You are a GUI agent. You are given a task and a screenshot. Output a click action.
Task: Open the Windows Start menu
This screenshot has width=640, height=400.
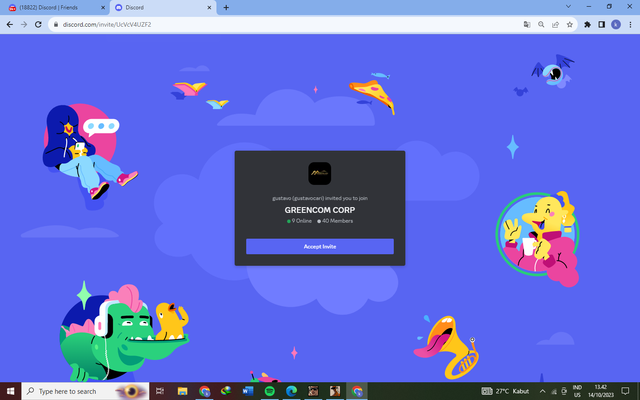[x=10, y=391]
